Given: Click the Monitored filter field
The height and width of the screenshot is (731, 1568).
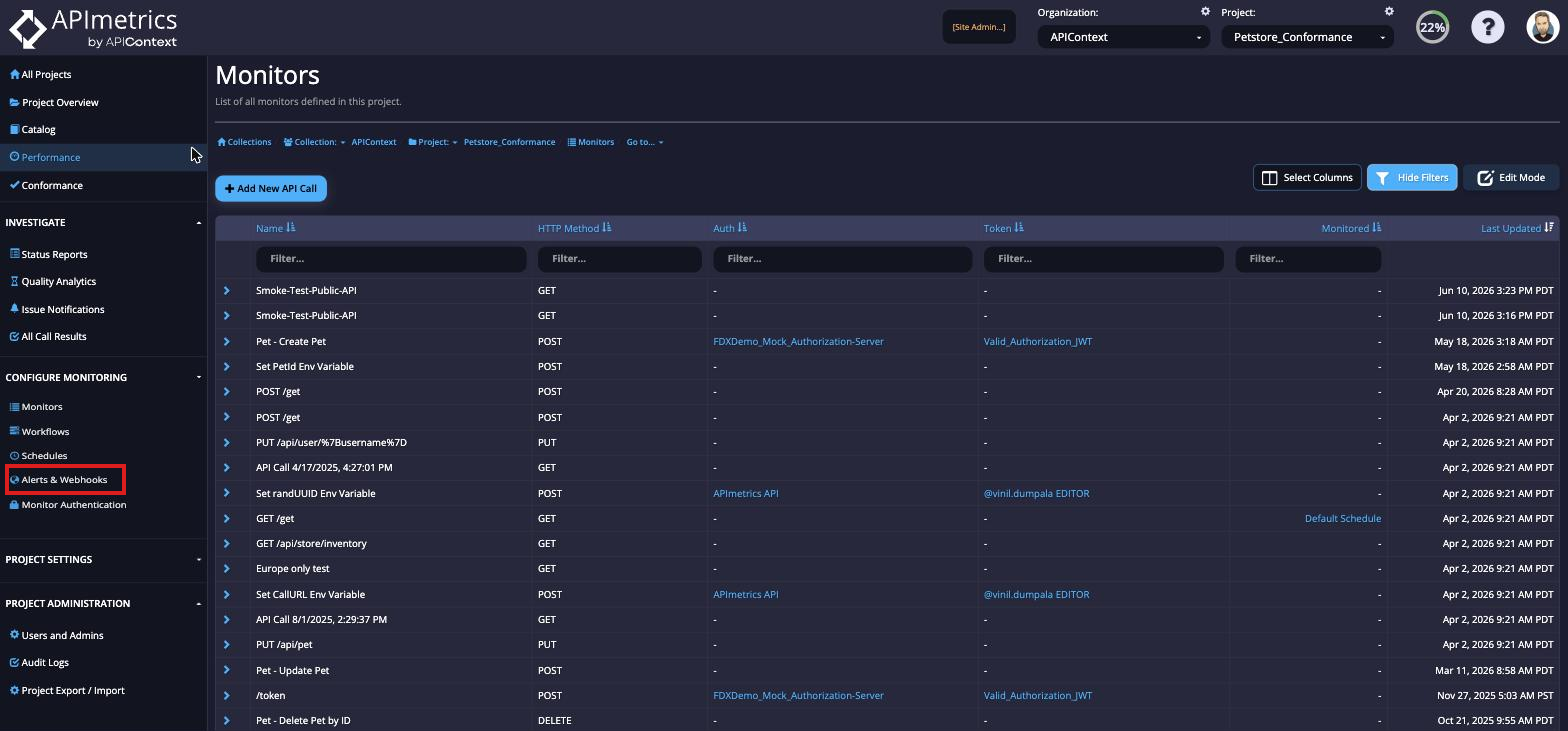Looking at the screenshot, I should (1308, 259).
